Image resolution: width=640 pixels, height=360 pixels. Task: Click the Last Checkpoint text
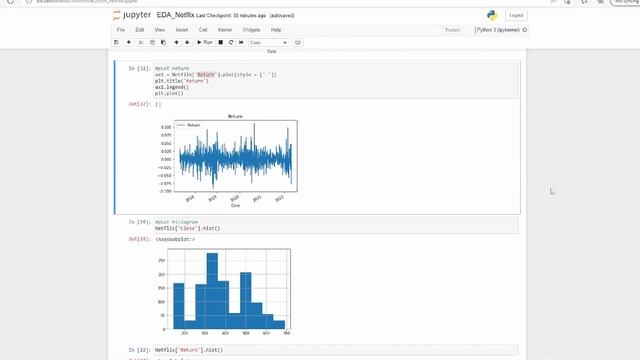pyautogui.click(x=231, y=16)
